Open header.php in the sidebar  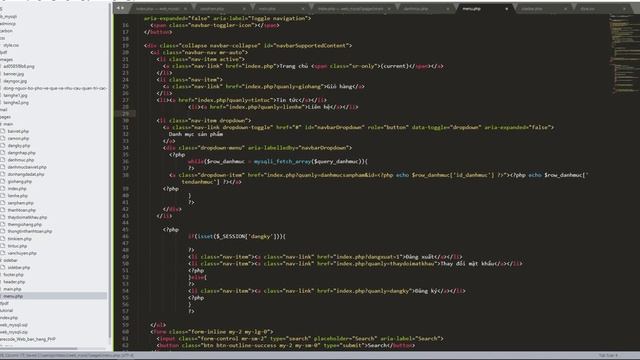click(x=14, y=282)
